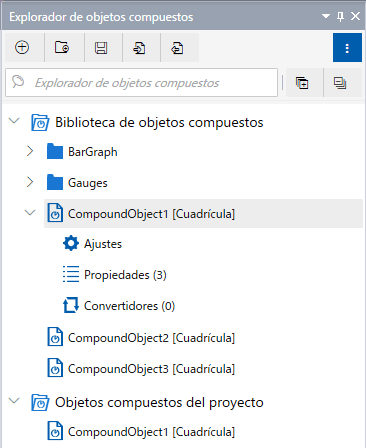Collapse CompoundObject1 [Cuadrícula] in the library

30,212
